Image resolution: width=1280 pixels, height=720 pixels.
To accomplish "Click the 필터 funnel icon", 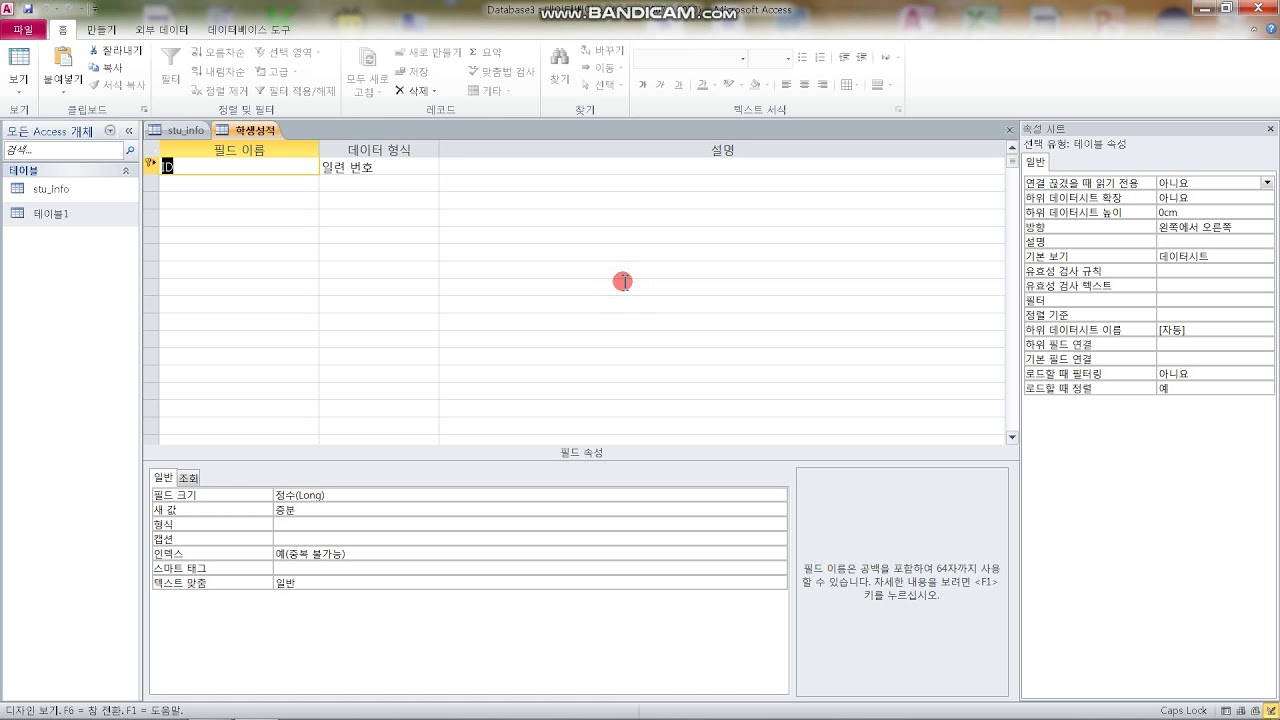I will 171,58.
